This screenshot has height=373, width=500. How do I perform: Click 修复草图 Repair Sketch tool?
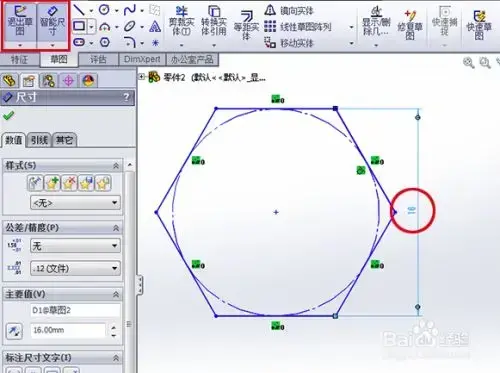coord(410,25)
